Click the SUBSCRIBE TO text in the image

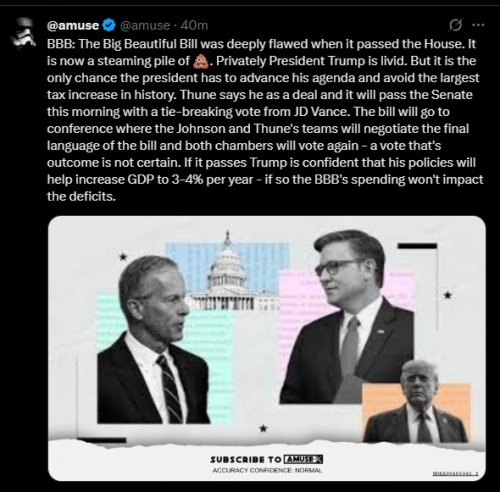(246, 460)
